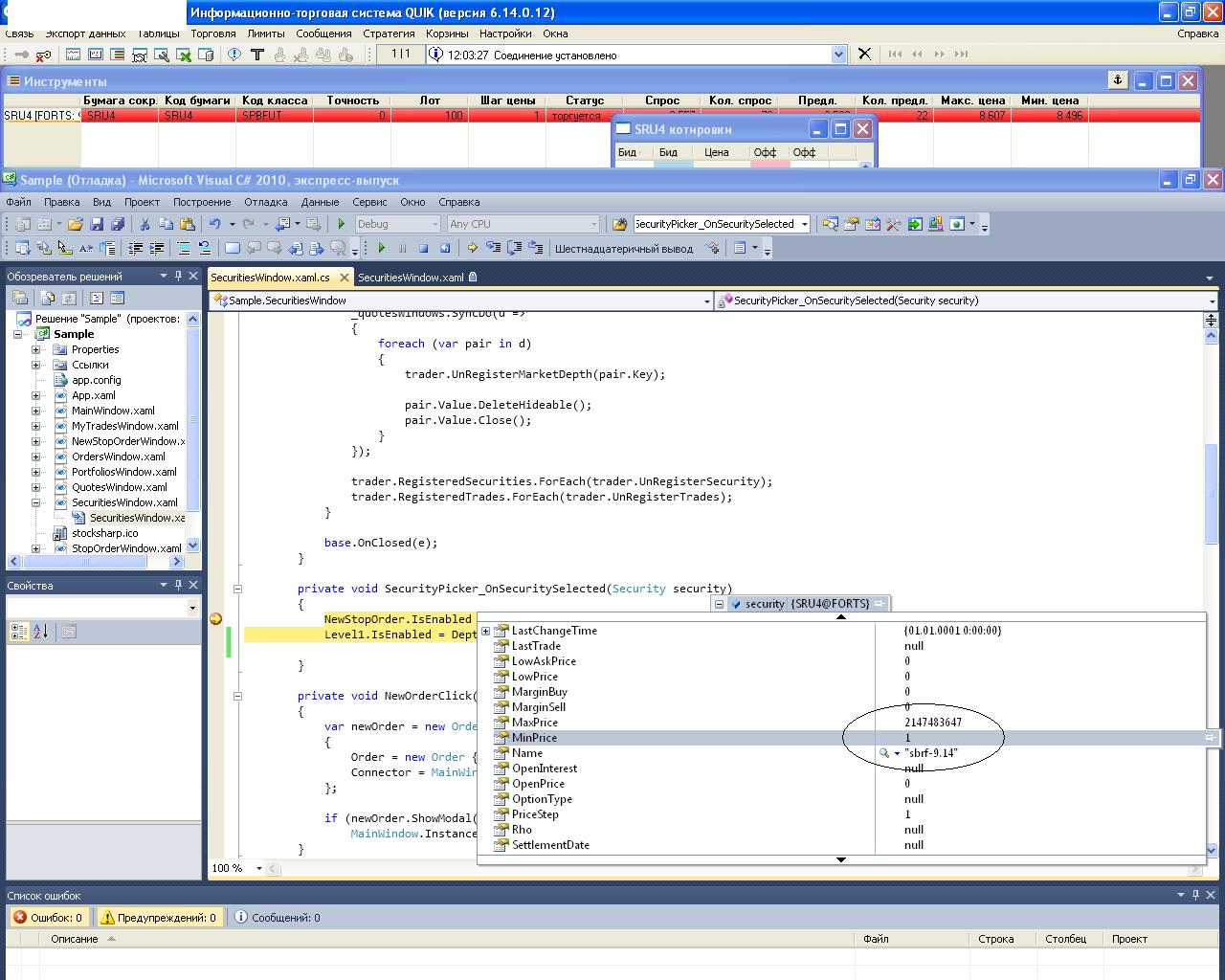Open SecurityPicker_OnSecuritySelected search dropdown
Image resolution: width=1225 pixels, height=980 pixels.
tap(805, 224)
